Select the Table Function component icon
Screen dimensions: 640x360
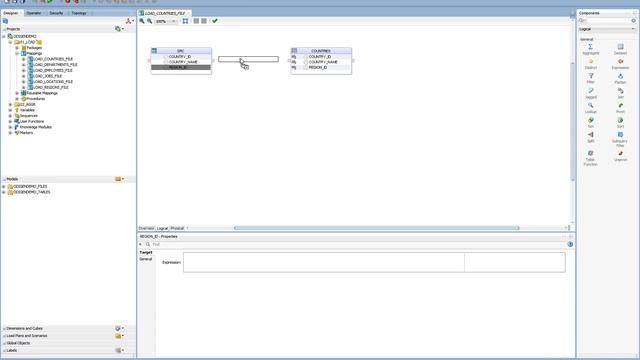591,153
